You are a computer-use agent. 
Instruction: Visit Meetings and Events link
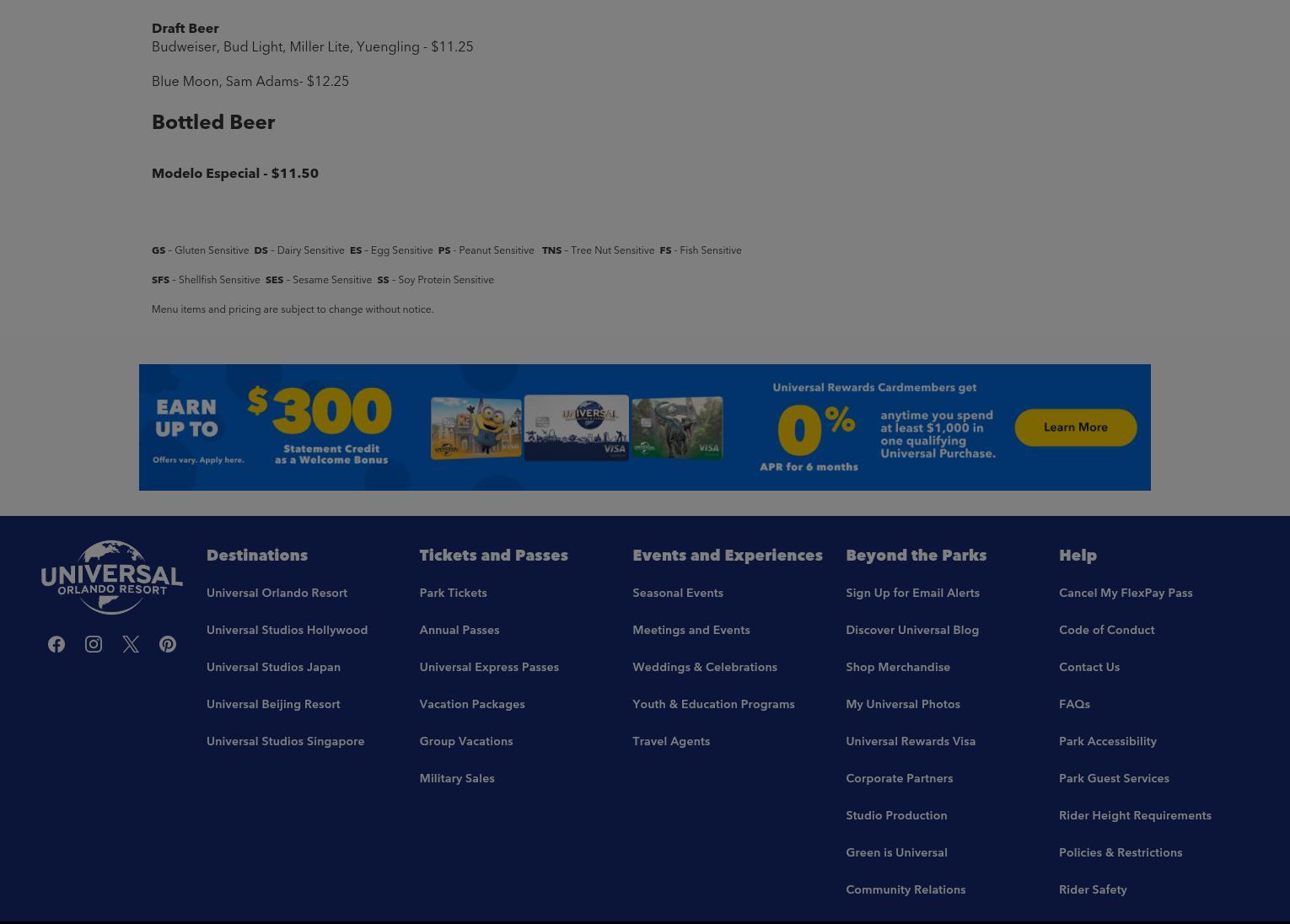coord(691,631)
